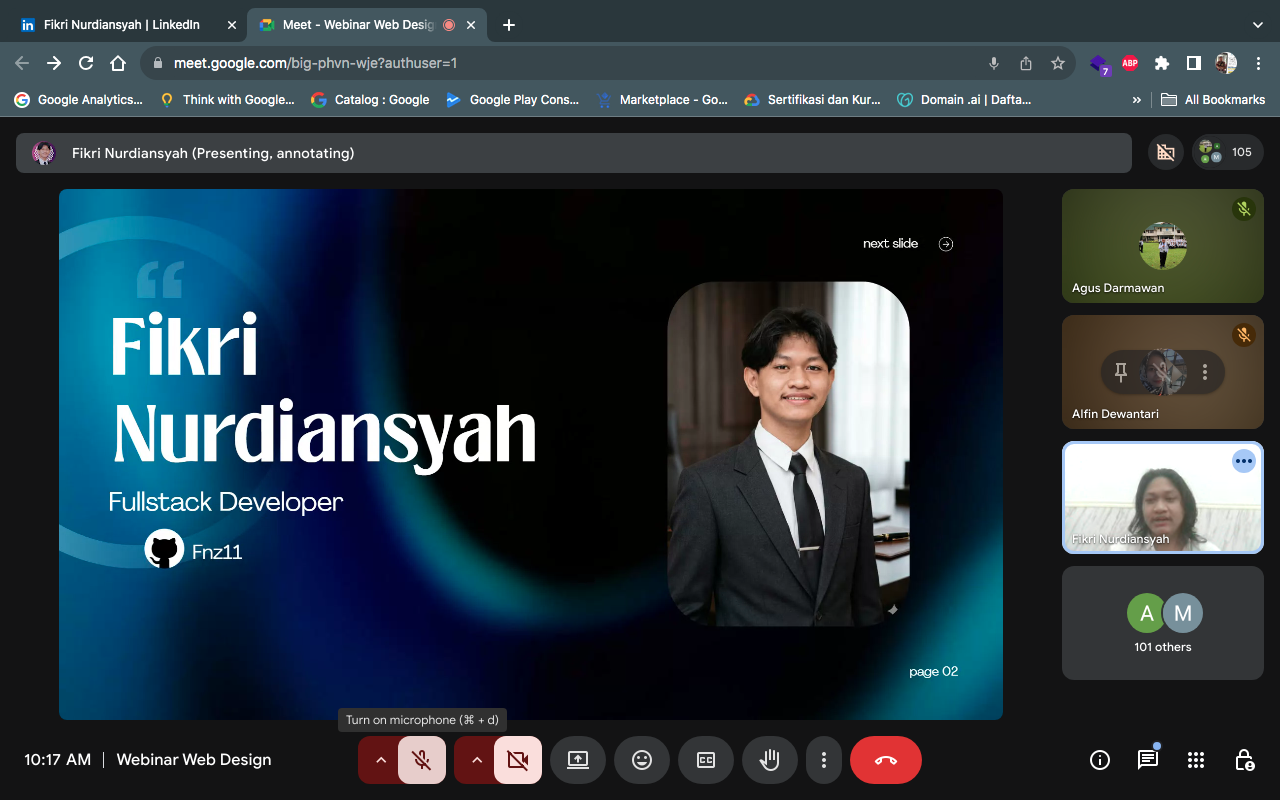Turn on the camera

(x=517, y=760)
